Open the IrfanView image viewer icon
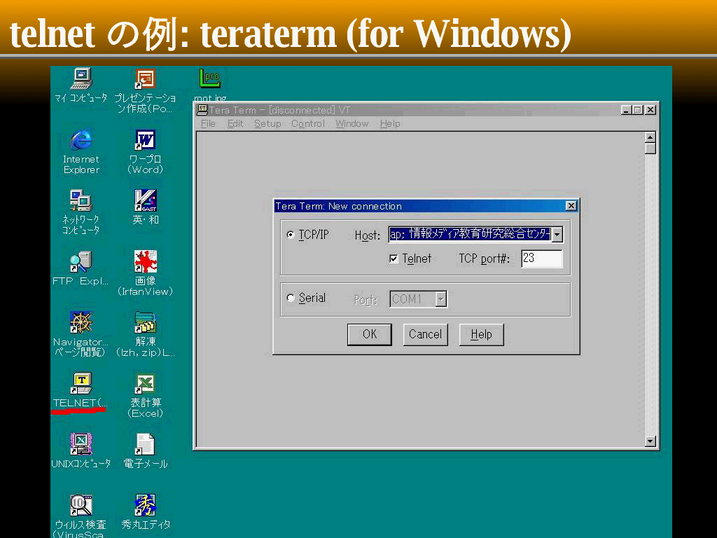 pos(145,261)
